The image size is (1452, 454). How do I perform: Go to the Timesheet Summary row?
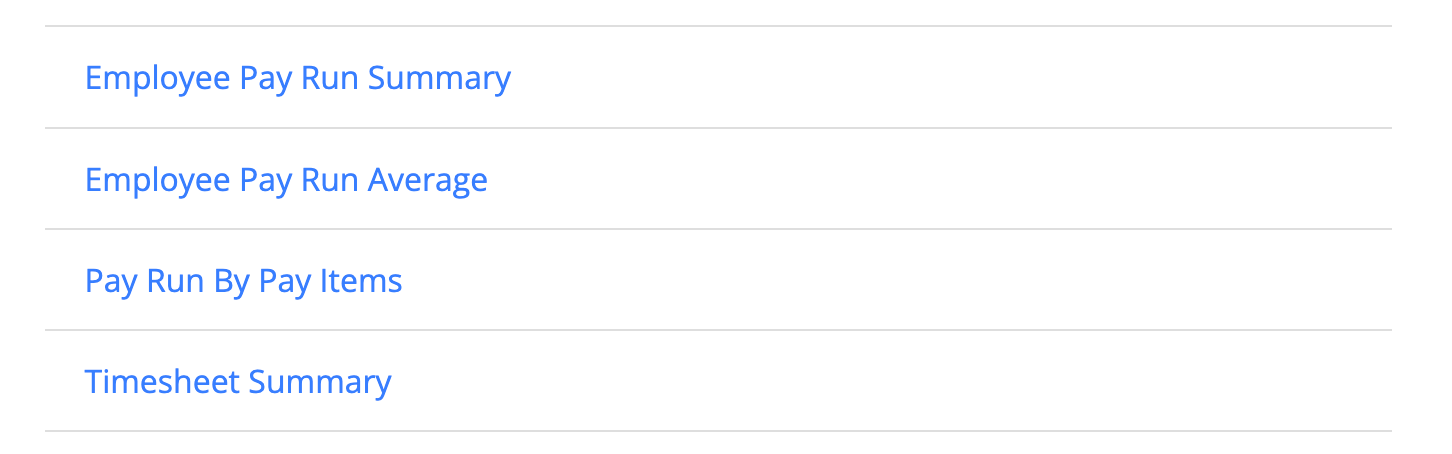pos(237,382)
